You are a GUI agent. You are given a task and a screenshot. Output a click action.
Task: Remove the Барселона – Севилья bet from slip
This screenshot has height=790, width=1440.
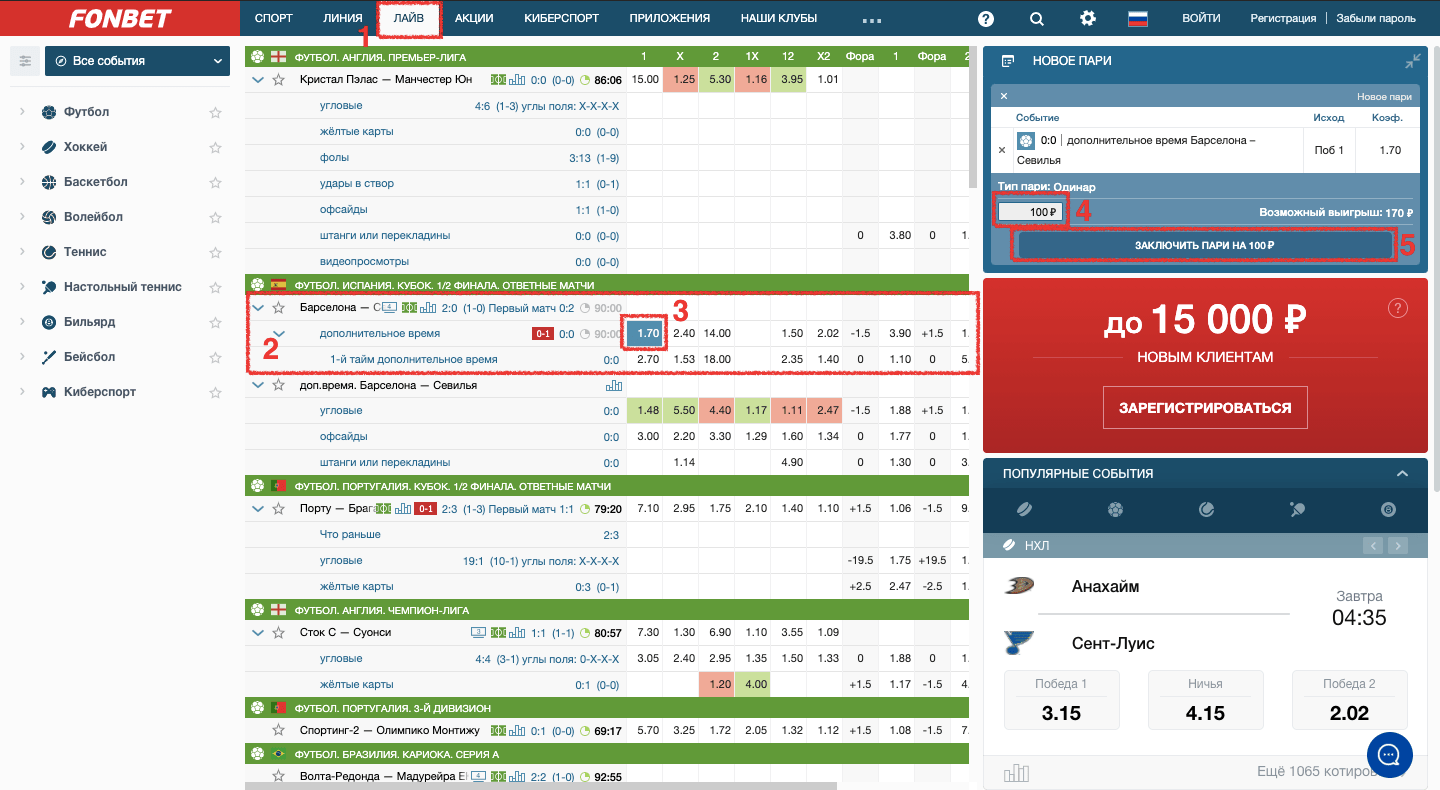coord(1002,151)
